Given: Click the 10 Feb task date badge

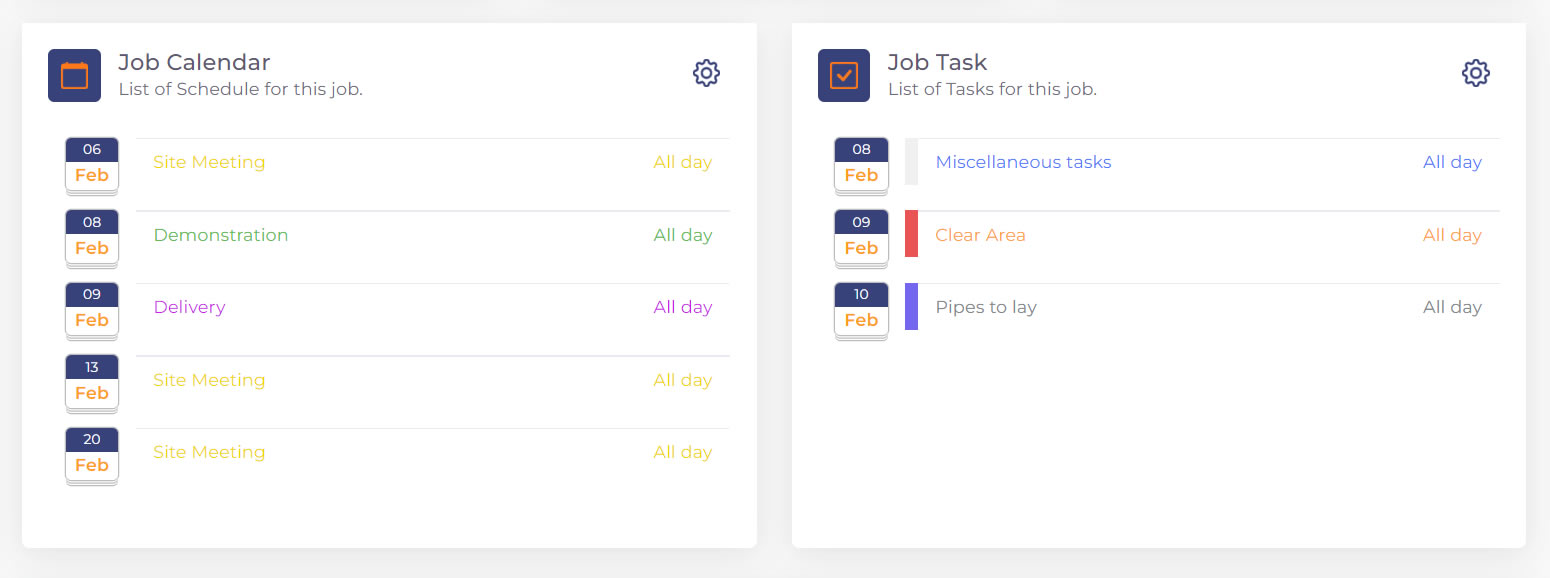Looking at the screenshot, I should (x=860, y=307).
